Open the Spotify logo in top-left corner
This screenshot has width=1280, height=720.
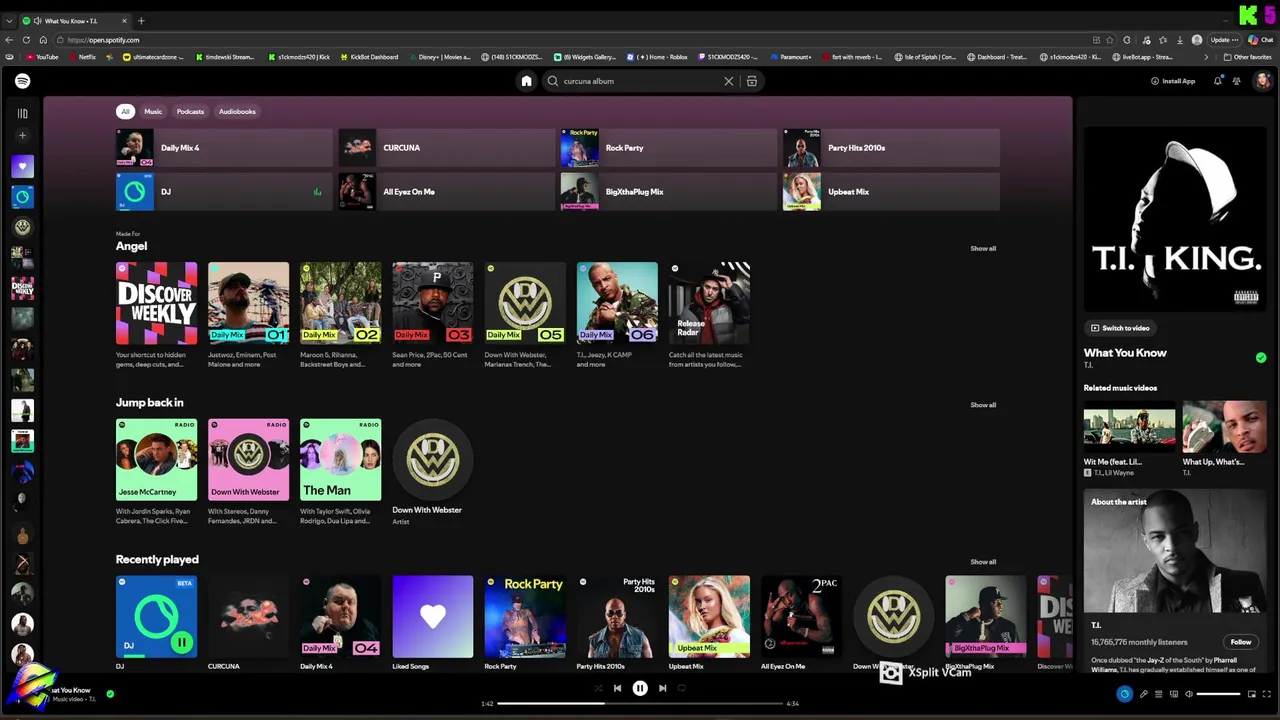22,81
